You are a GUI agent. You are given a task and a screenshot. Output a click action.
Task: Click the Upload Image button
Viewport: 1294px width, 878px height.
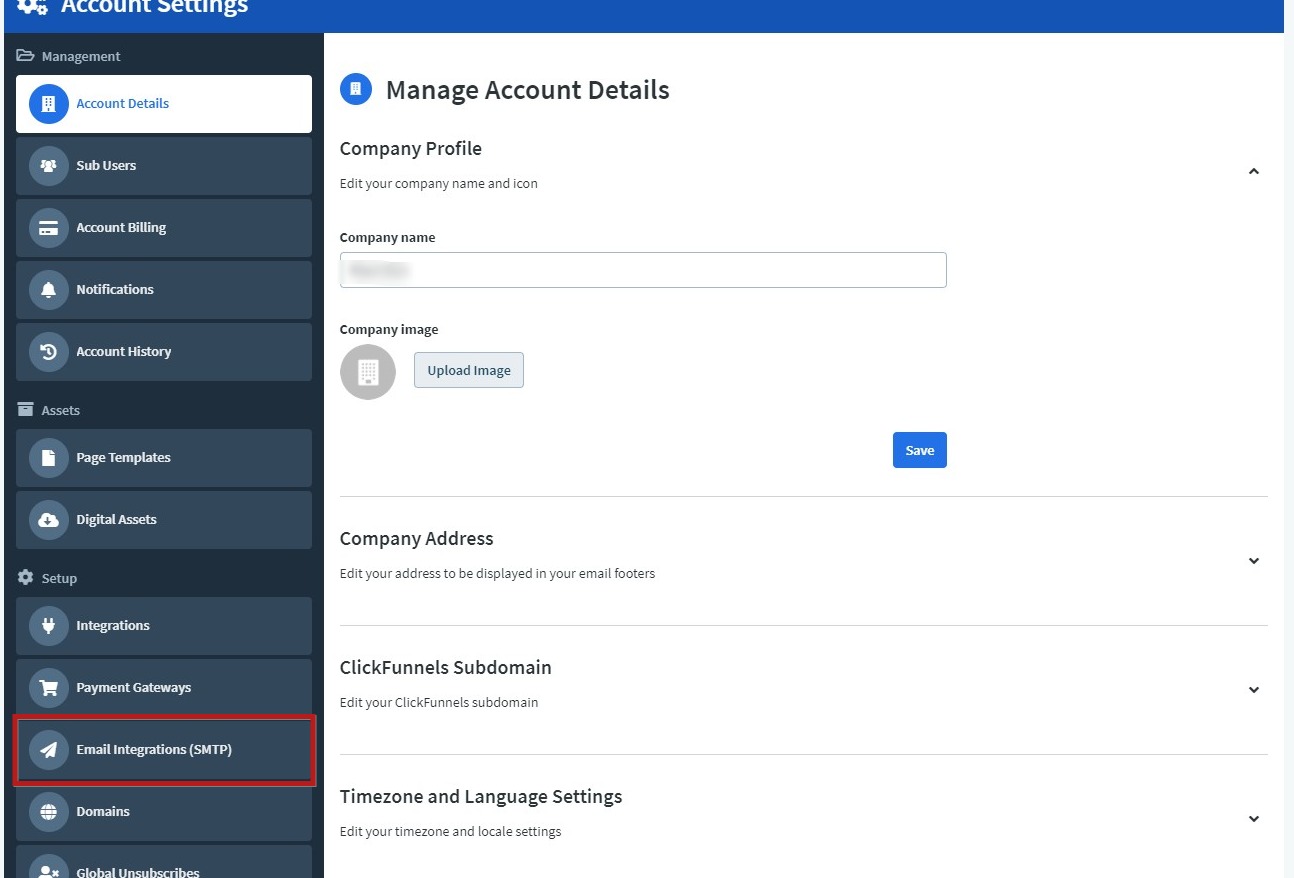(469, 370)
